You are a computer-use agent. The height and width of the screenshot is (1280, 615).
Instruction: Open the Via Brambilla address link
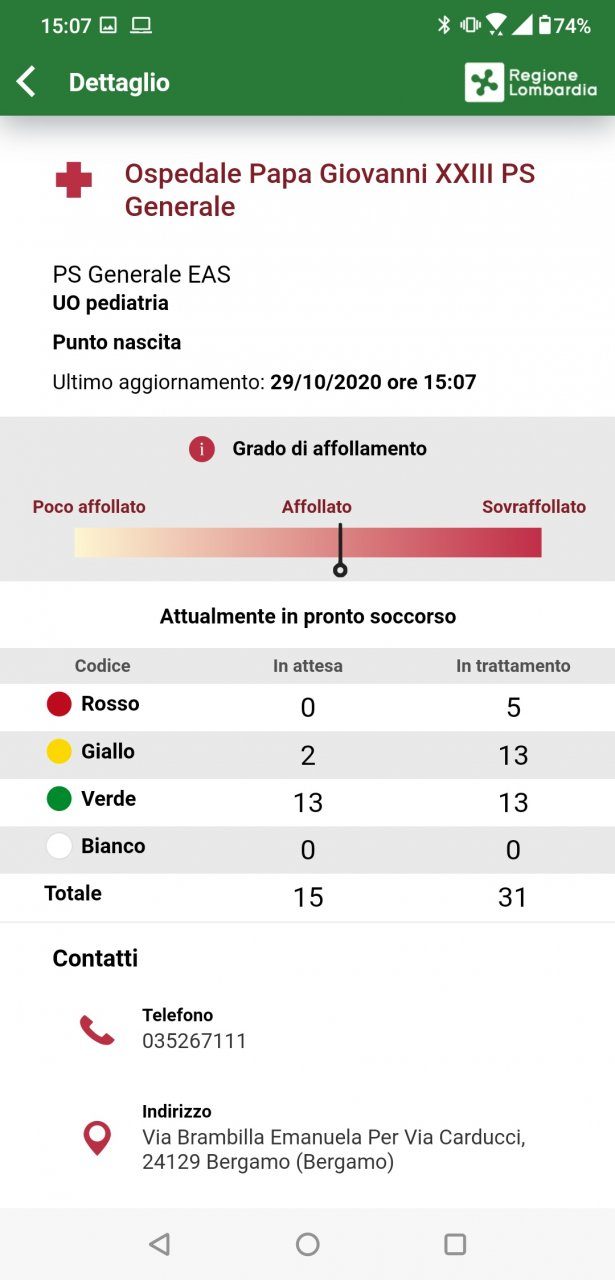(x=333, y=1150)
